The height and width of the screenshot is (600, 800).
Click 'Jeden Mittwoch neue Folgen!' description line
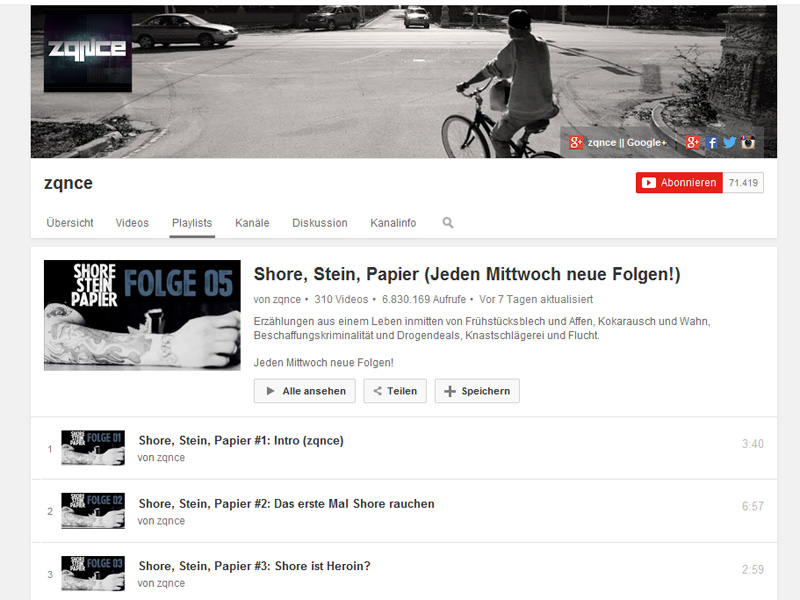point(323,363)
